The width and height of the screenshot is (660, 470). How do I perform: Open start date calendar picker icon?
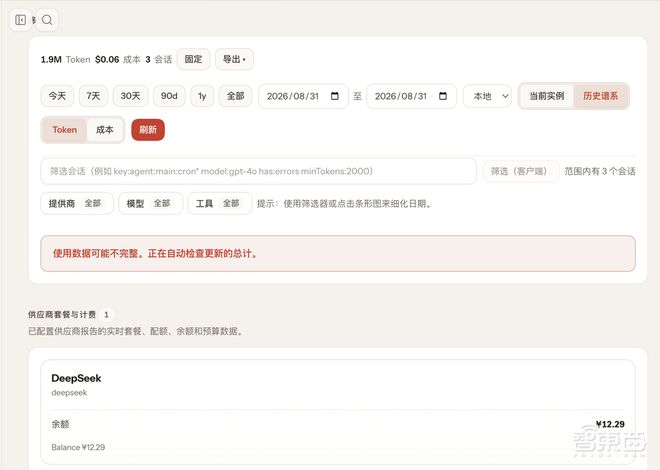coord(335,96)
